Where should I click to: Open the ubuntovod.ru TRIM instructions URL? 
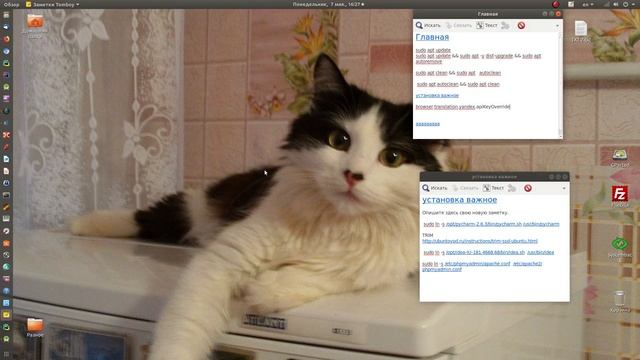480,241
